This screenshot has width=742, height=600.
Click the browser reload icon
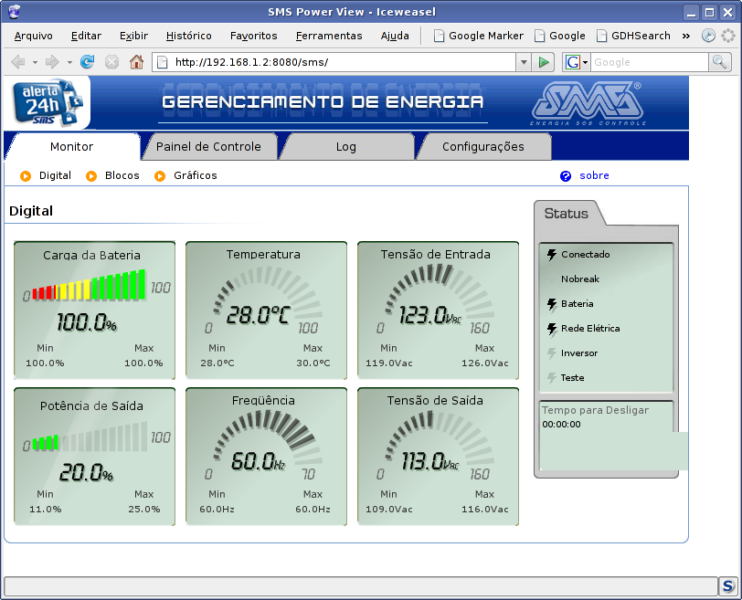(x=87, y=62)
